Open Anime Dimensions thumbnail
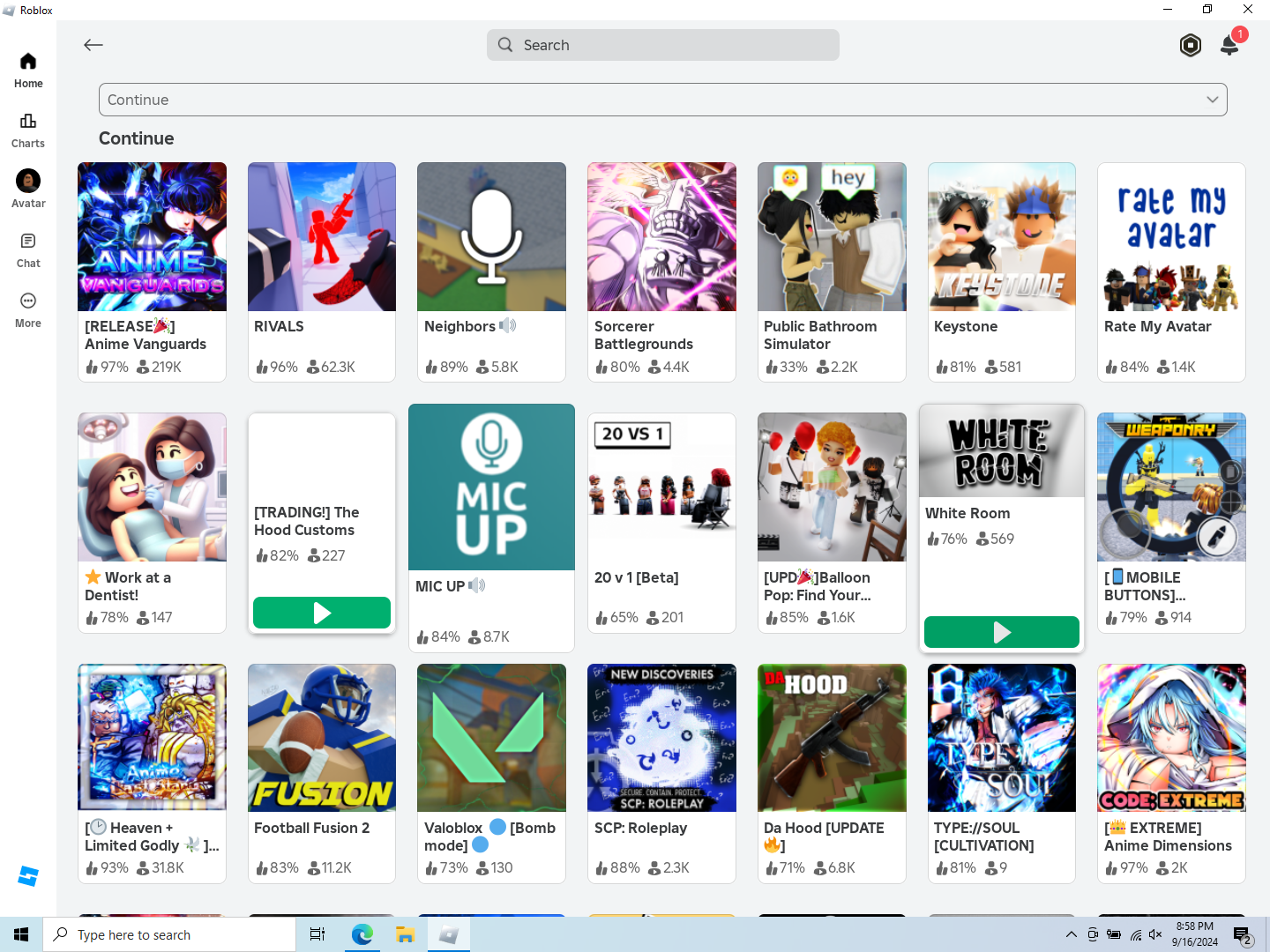Viewport: 1270px width, 952px height. (1171, 738)
